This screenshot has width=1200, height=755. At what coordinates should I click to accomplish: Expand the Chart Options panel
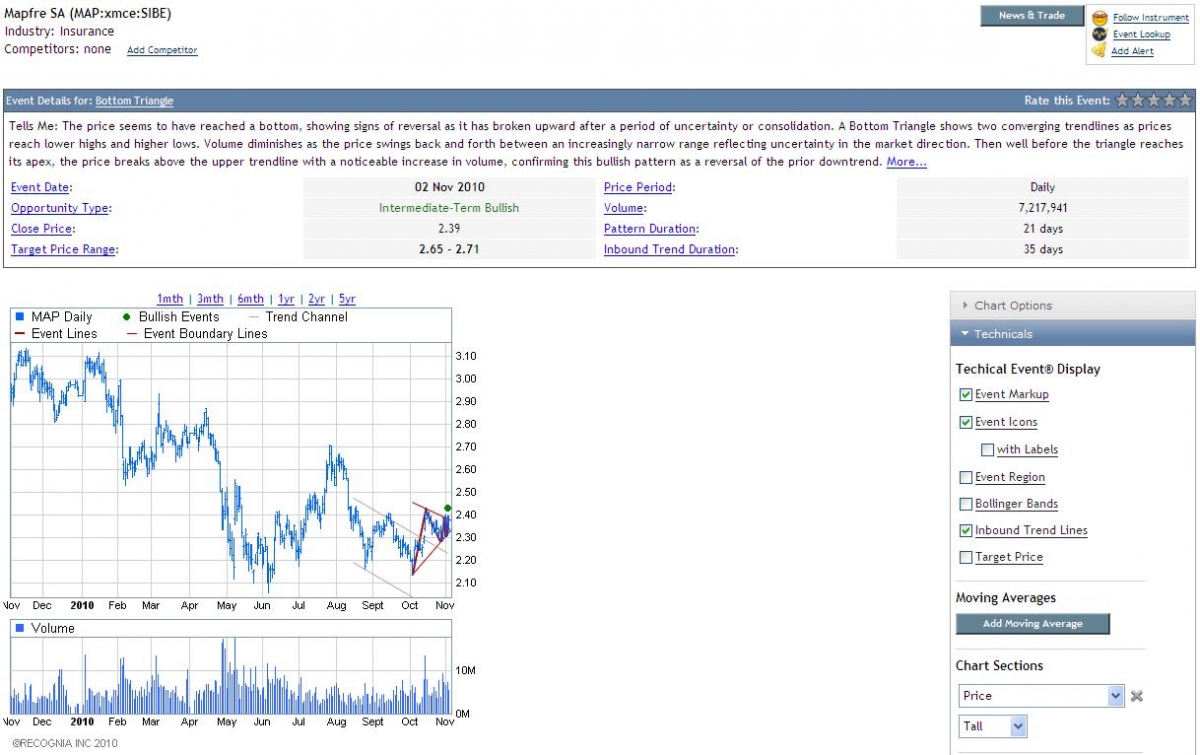point(1072,306)
